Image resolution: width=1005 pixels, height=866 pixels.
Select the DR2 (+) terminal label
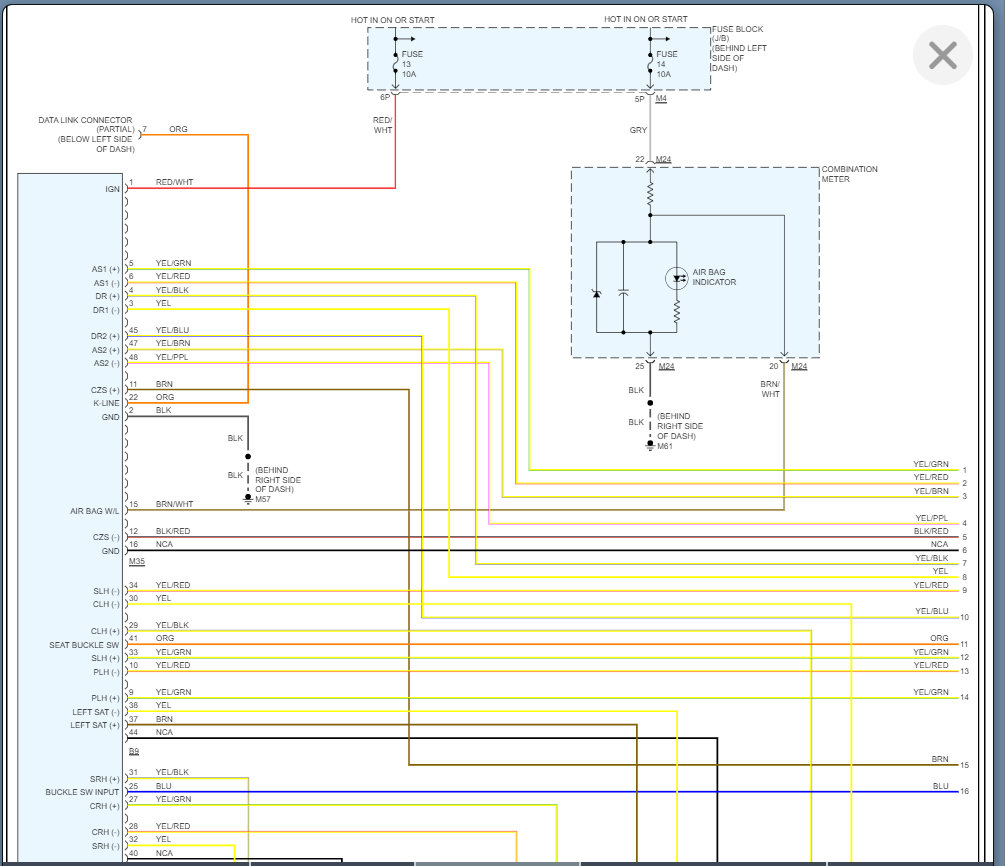tap(105, 336)
